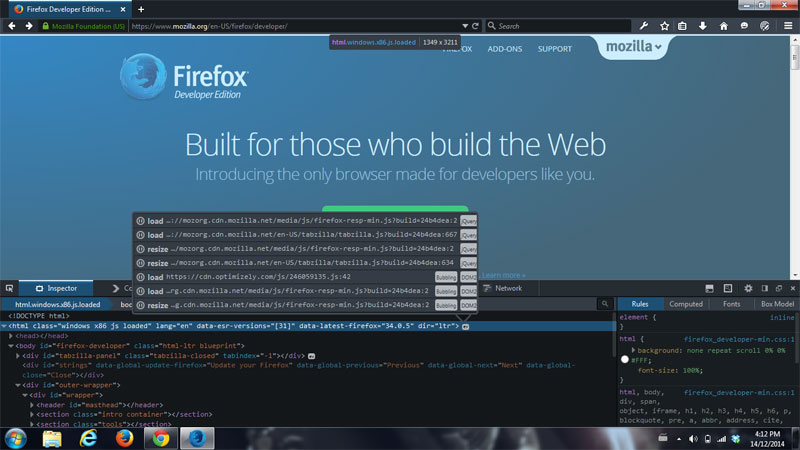Switch to the Network tab

click(x=503, y=288)
